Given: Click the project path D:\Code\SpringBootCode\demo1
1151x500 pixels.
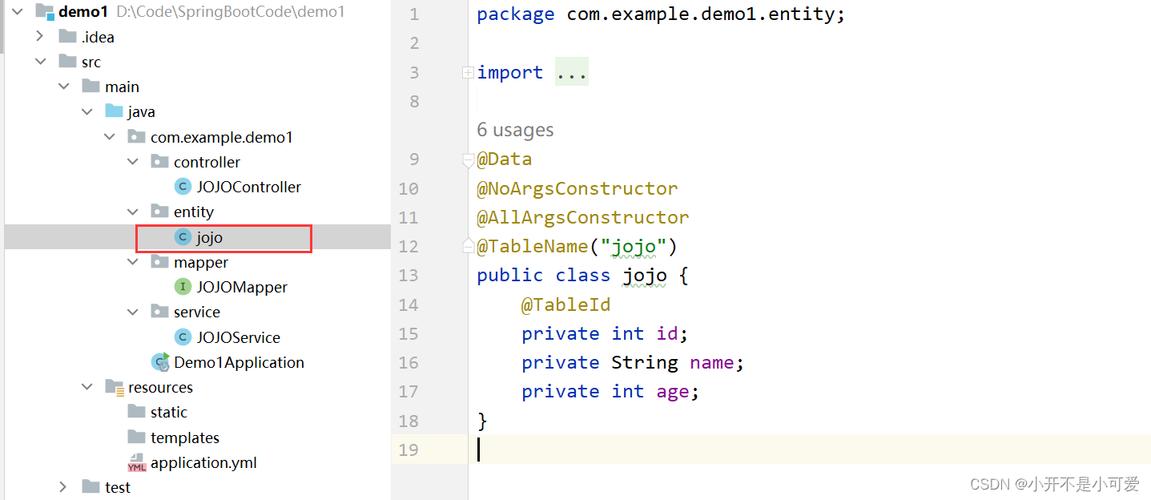Looking at the screenshot, I should point(230,12).
